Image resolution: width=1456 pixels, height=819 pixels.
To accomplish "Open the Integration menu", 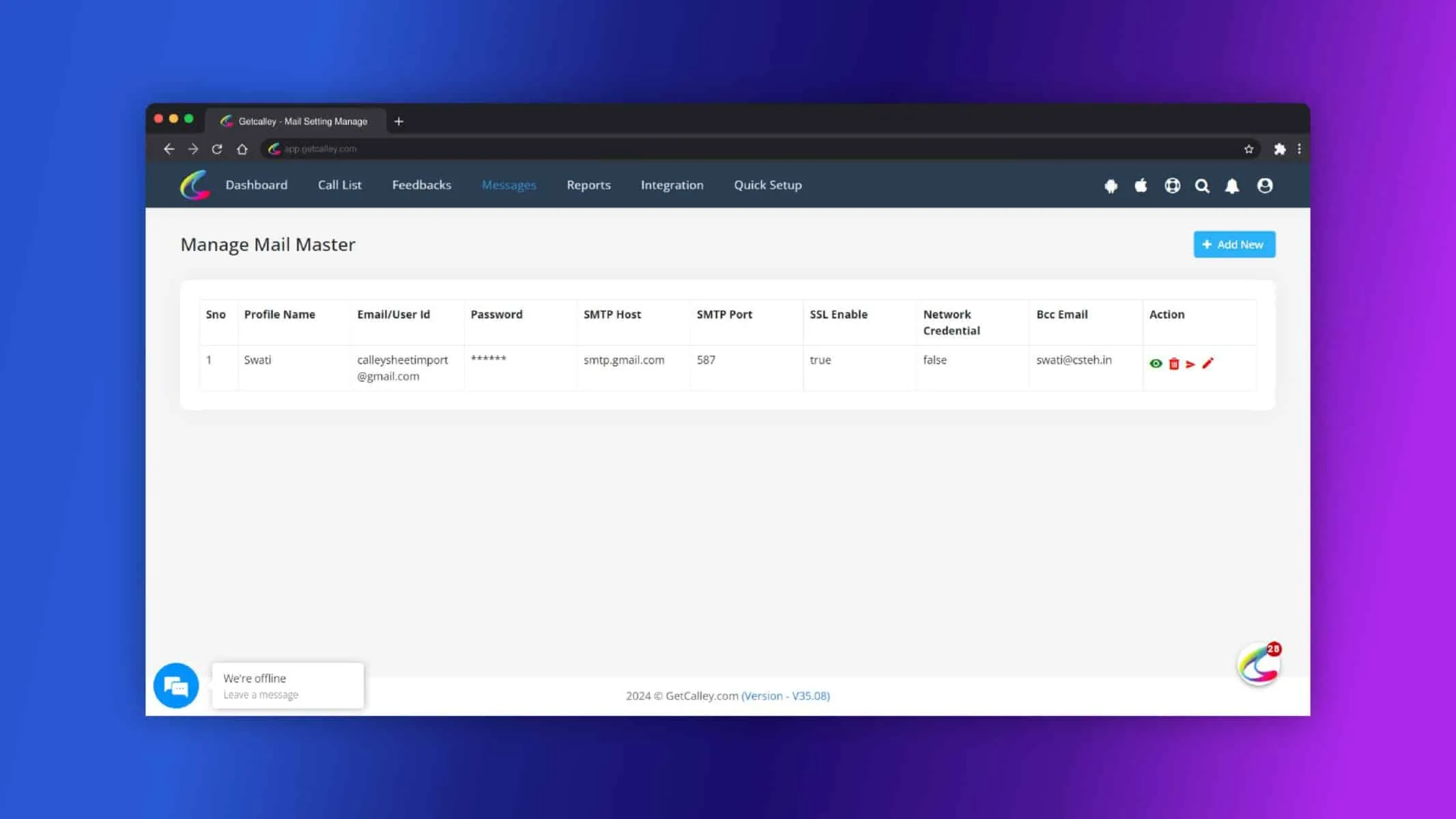I will [672, 185].
